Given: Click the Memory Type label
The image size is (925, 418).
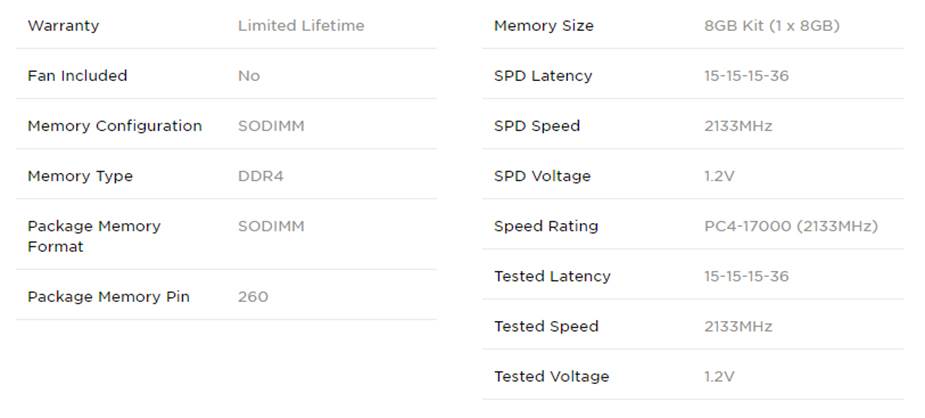Looking at the screenshot, I should tap(80, 176).
